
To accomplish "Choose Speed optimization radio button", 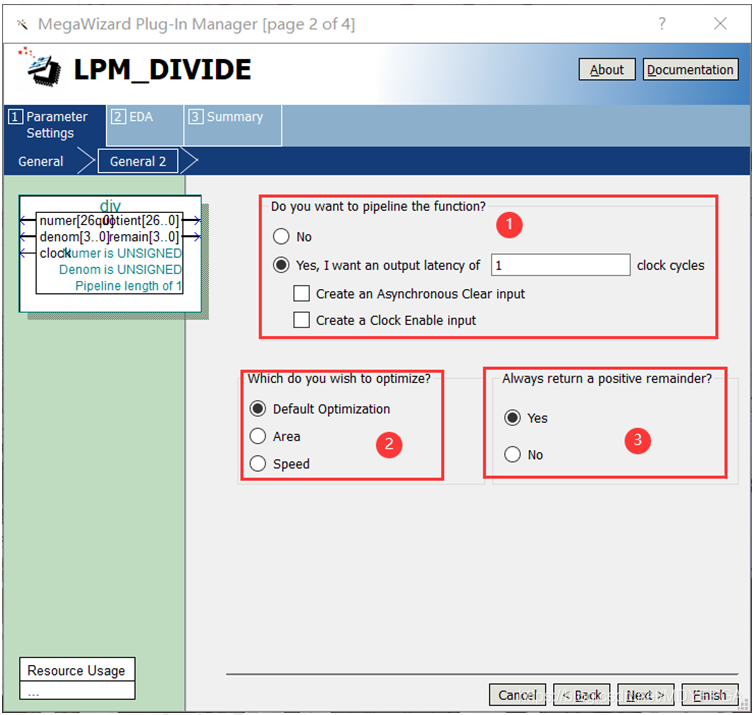I will pyautogui.click(x=257, y=463).
